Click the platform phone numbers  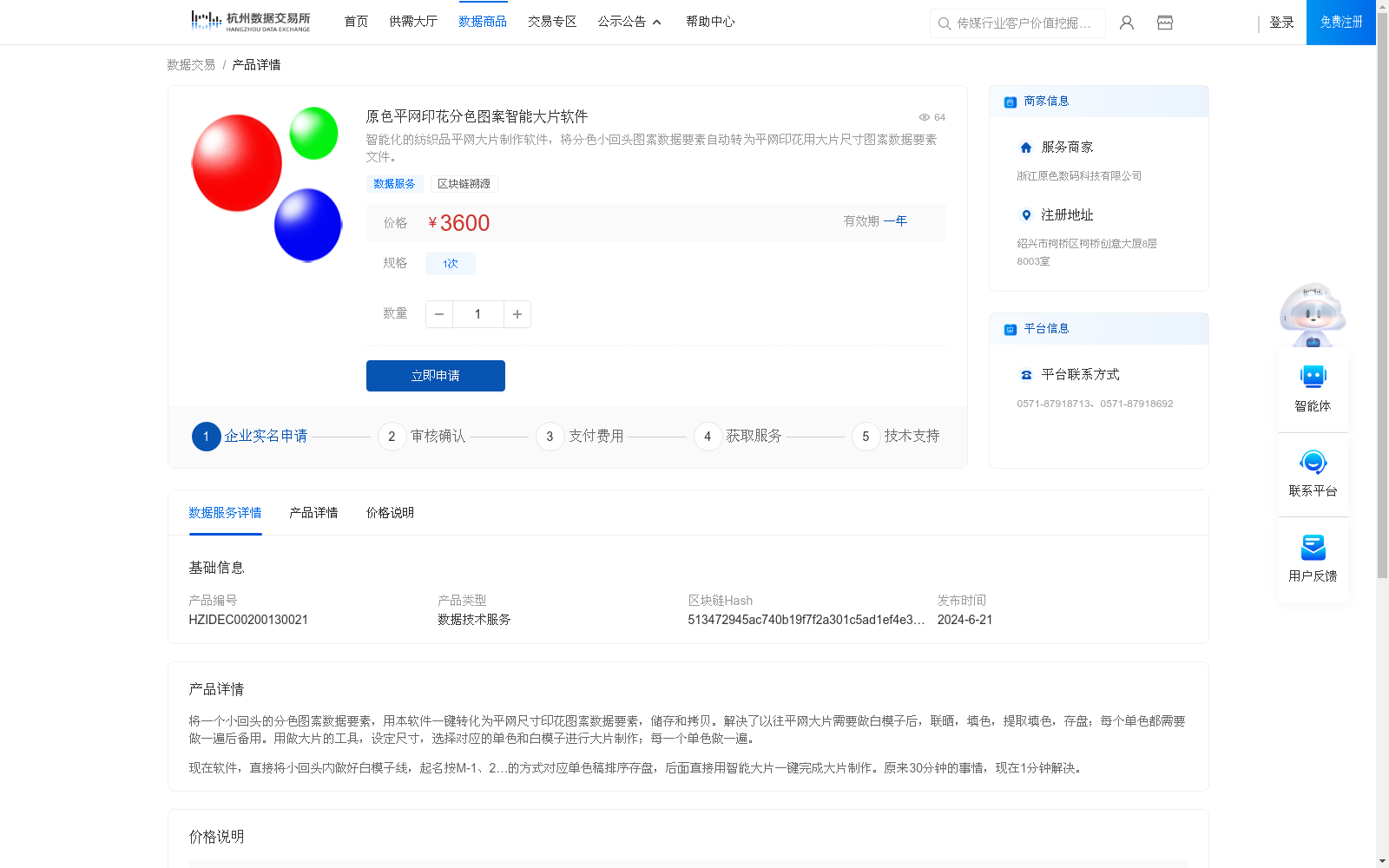(1095, 404)
